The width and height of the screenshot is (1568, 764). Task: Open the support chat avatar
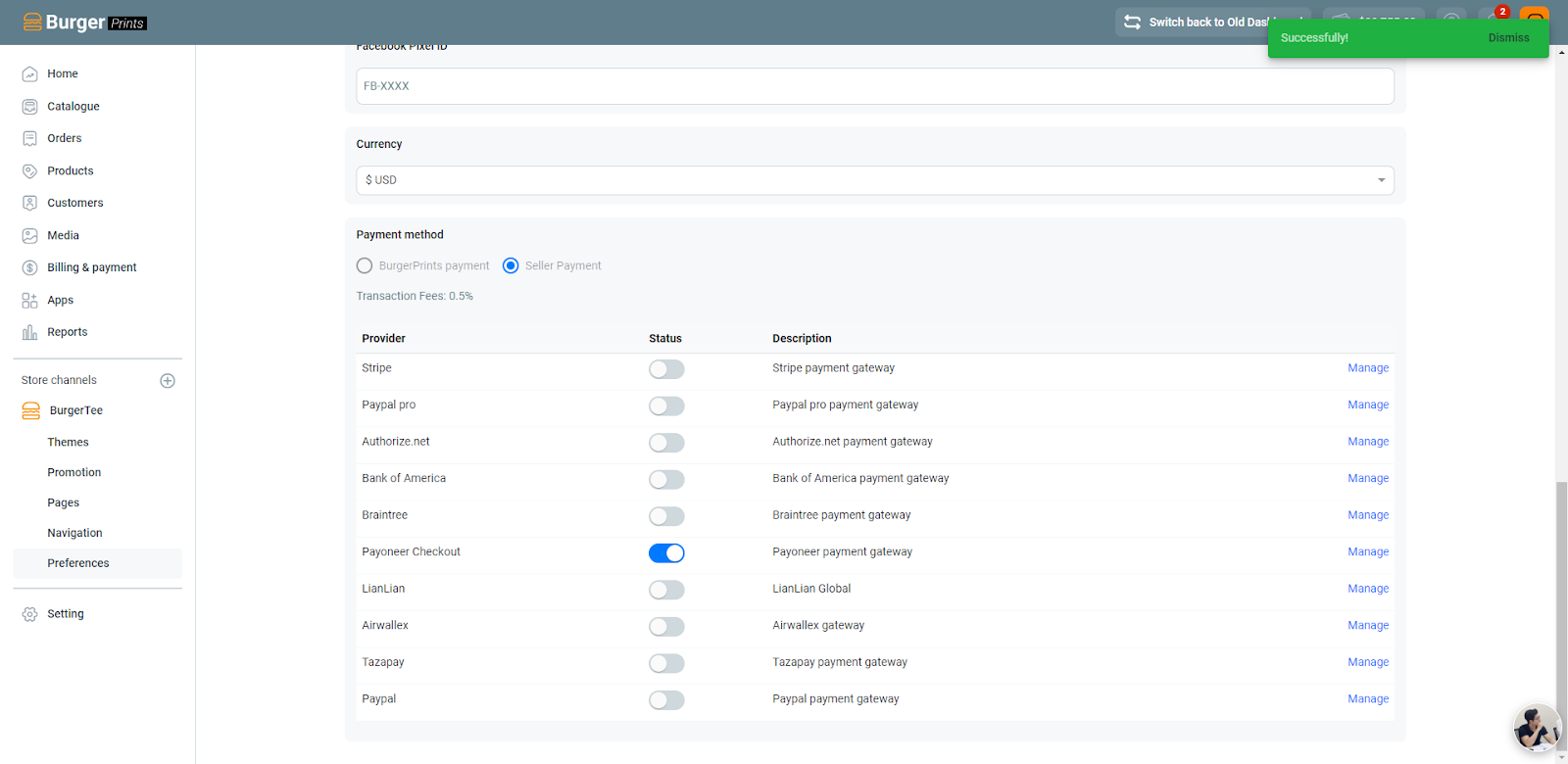pyautogui.click(x=1537, y=728)
